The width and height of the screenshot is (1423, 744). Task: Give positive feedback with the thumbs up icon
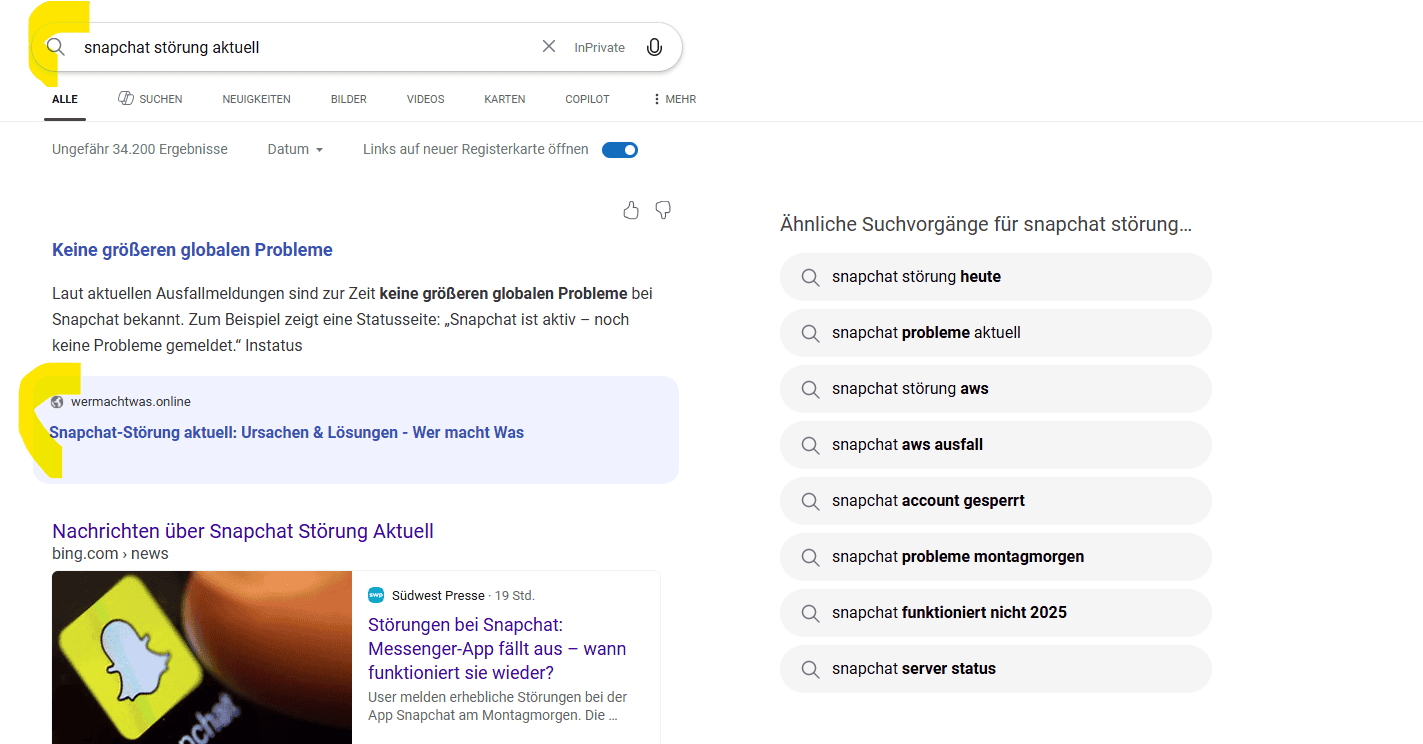coord(631,210)
